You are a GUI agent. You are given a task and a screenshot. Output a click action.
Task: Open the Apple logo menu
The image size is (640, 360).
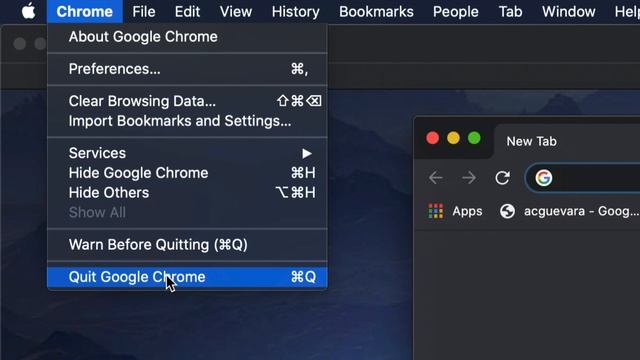pyautogui.click(x=28, y=11)
